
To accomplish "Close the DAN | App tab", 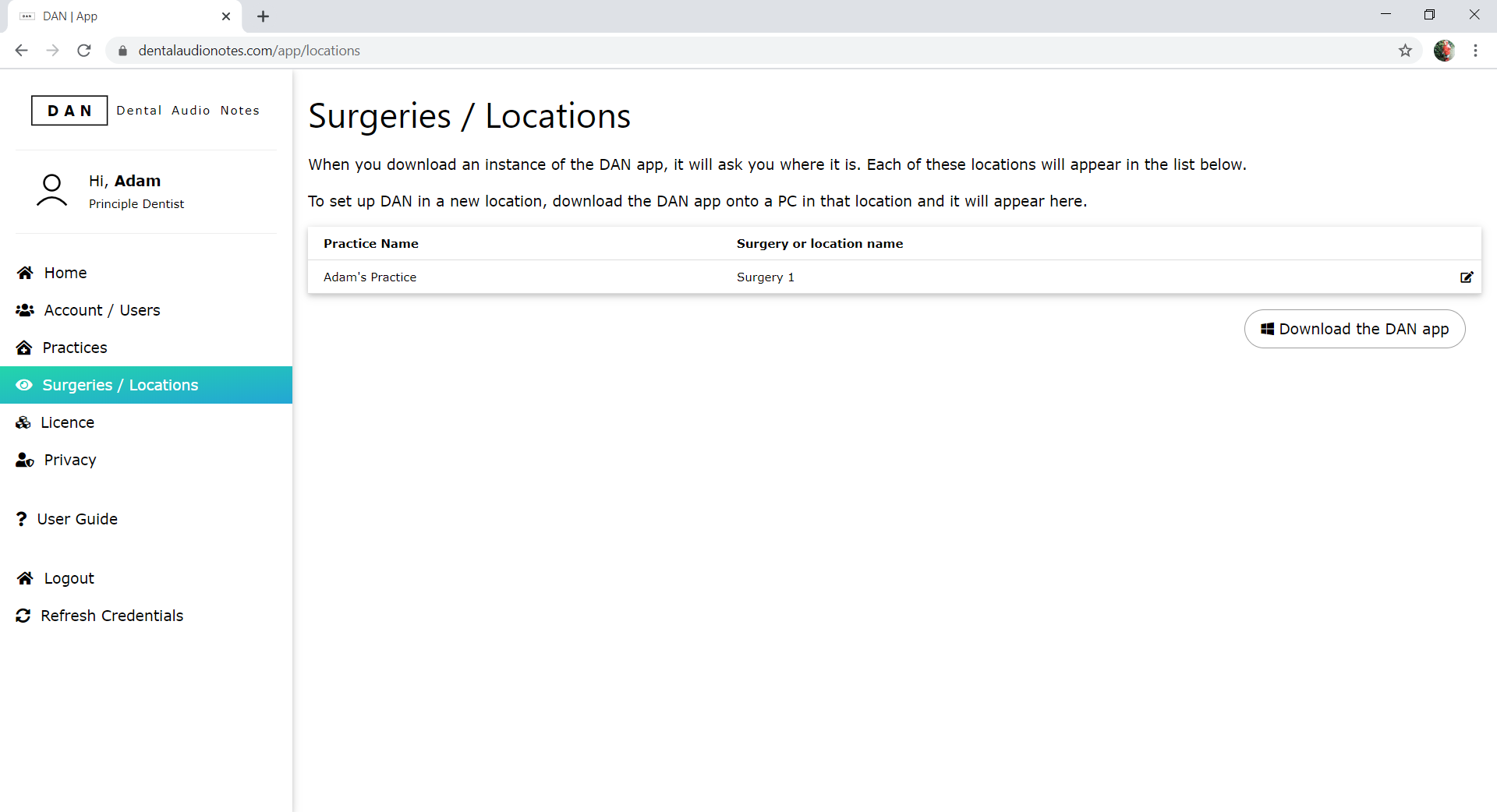I will (226, 16).
